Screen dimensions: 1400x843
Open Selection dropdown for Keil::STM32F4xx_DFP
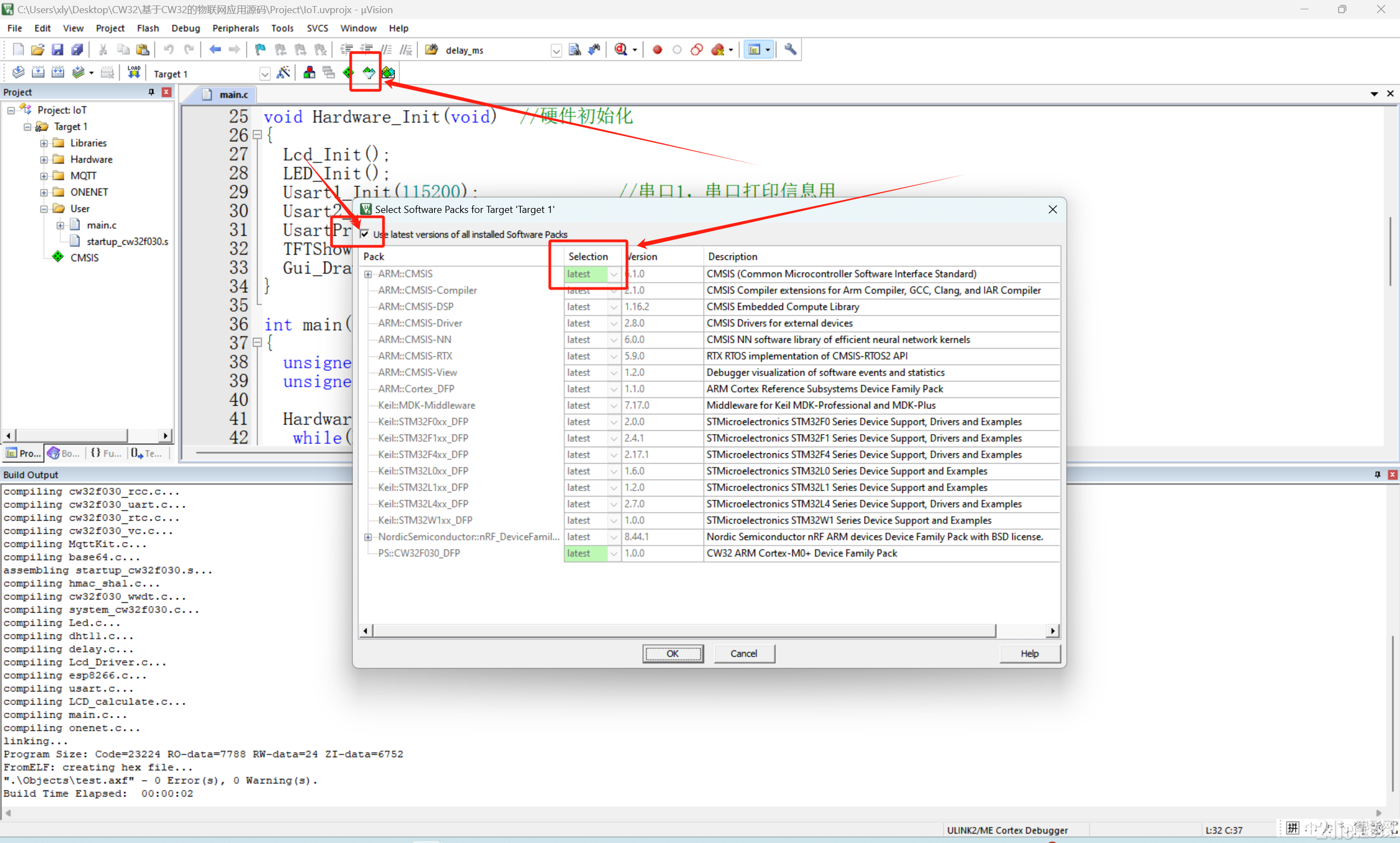point(614,454)
